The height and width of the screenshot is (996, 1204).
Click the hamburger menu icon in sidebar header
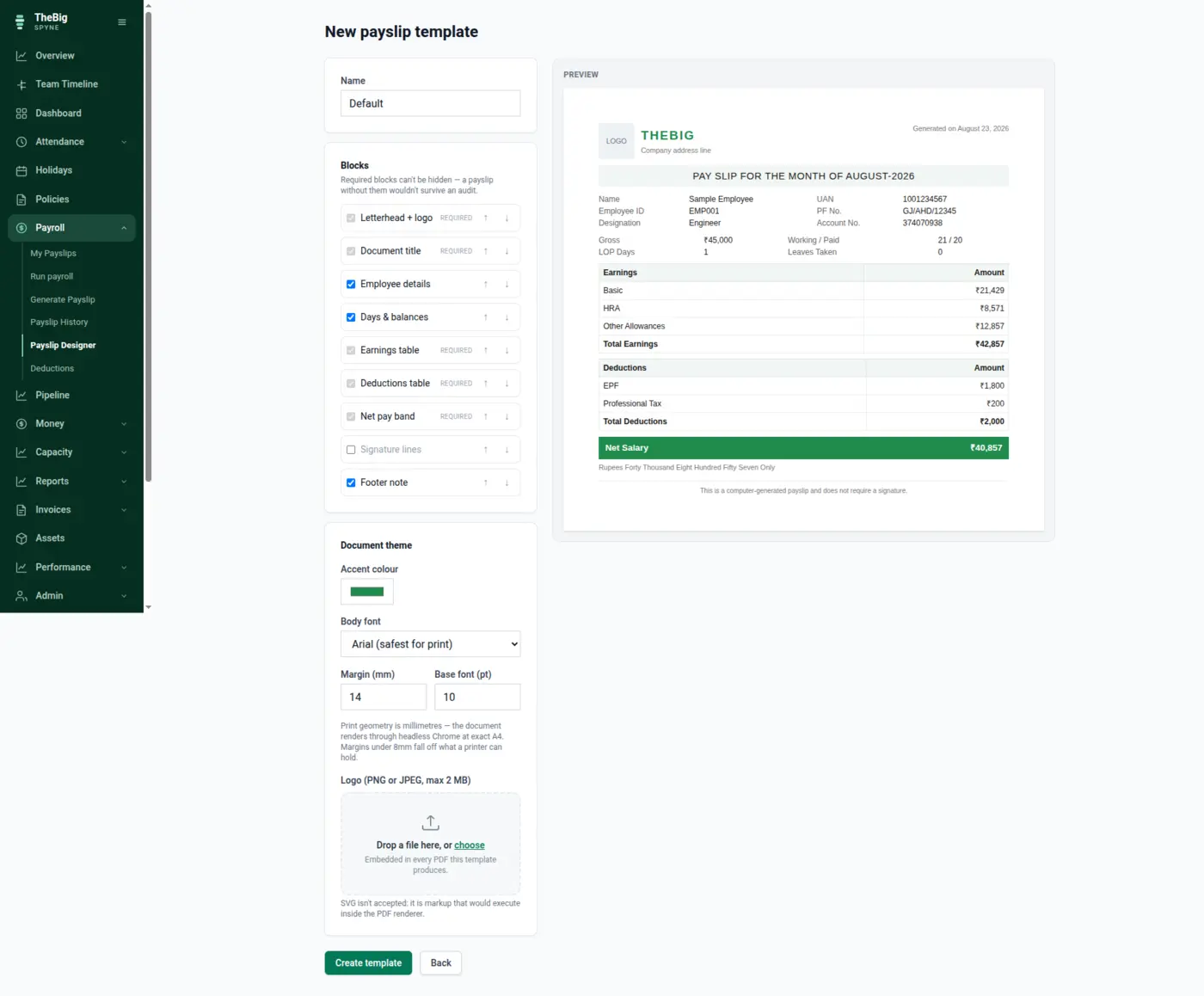(122, 22)
